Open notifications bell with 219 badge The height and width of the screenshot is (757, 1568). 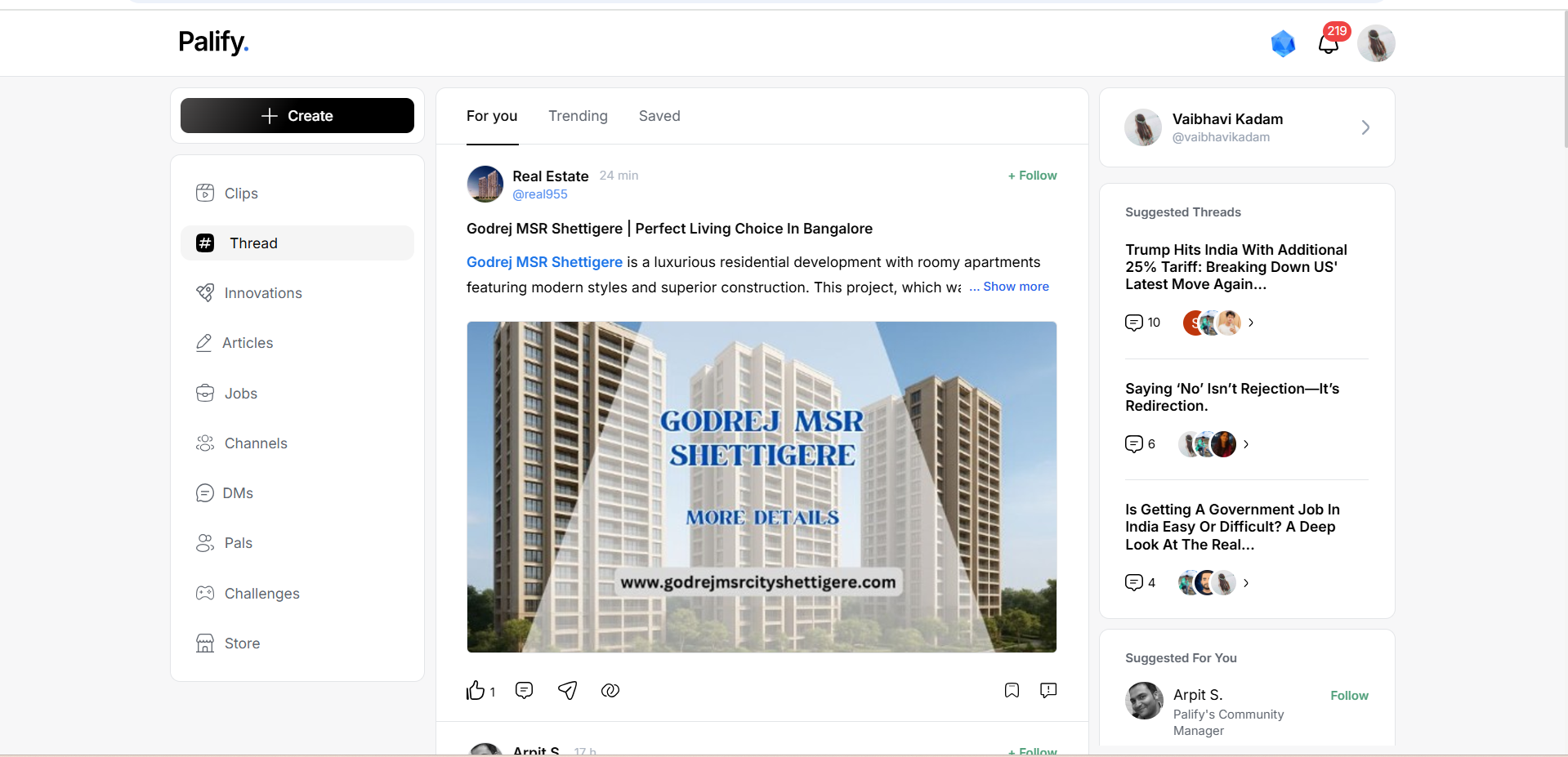(1329, 43)
